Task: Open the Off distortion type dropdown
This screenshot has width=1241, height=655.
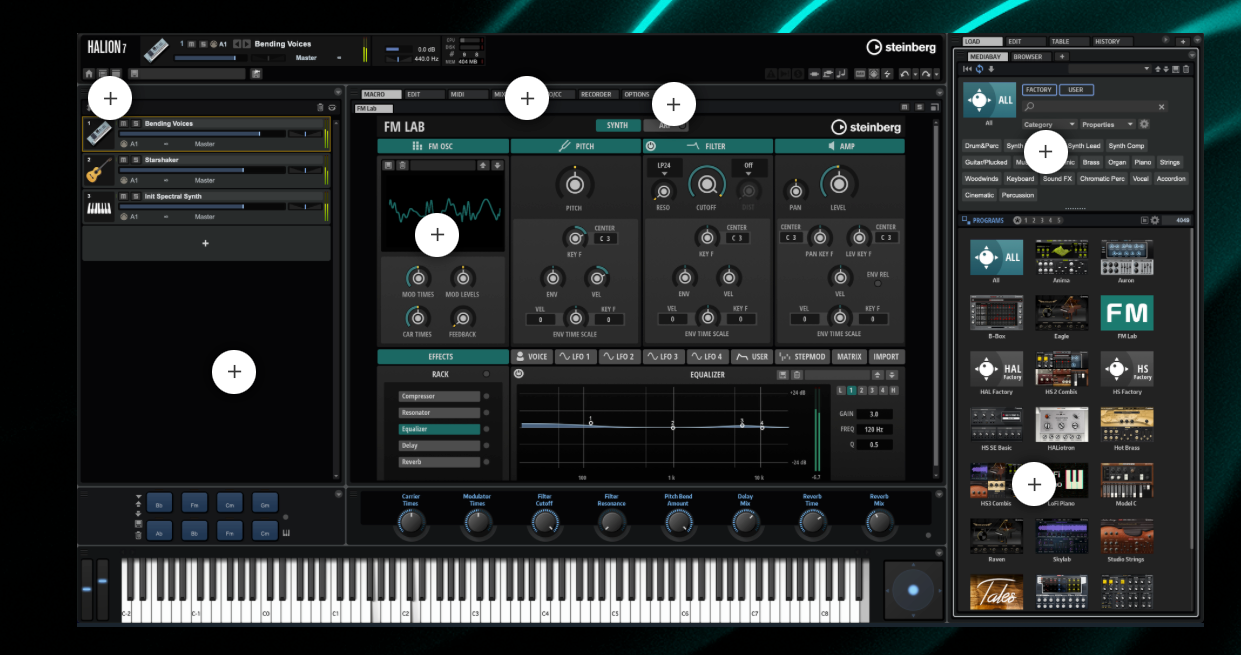Action: 747,166
